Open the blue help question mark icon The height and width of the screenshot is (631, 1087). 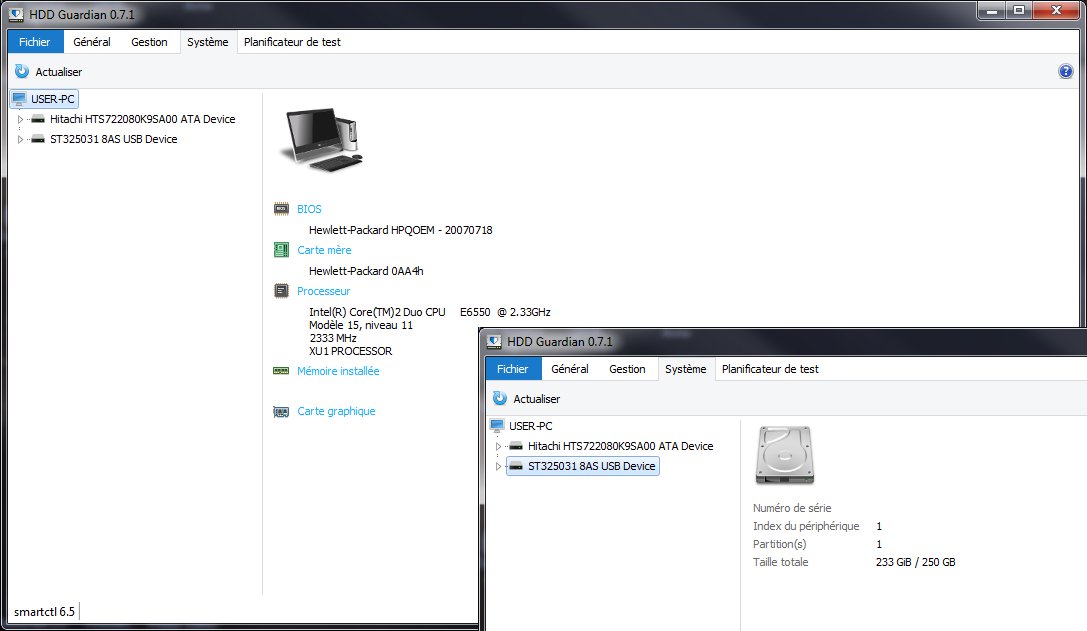(x=1066, y=71)
